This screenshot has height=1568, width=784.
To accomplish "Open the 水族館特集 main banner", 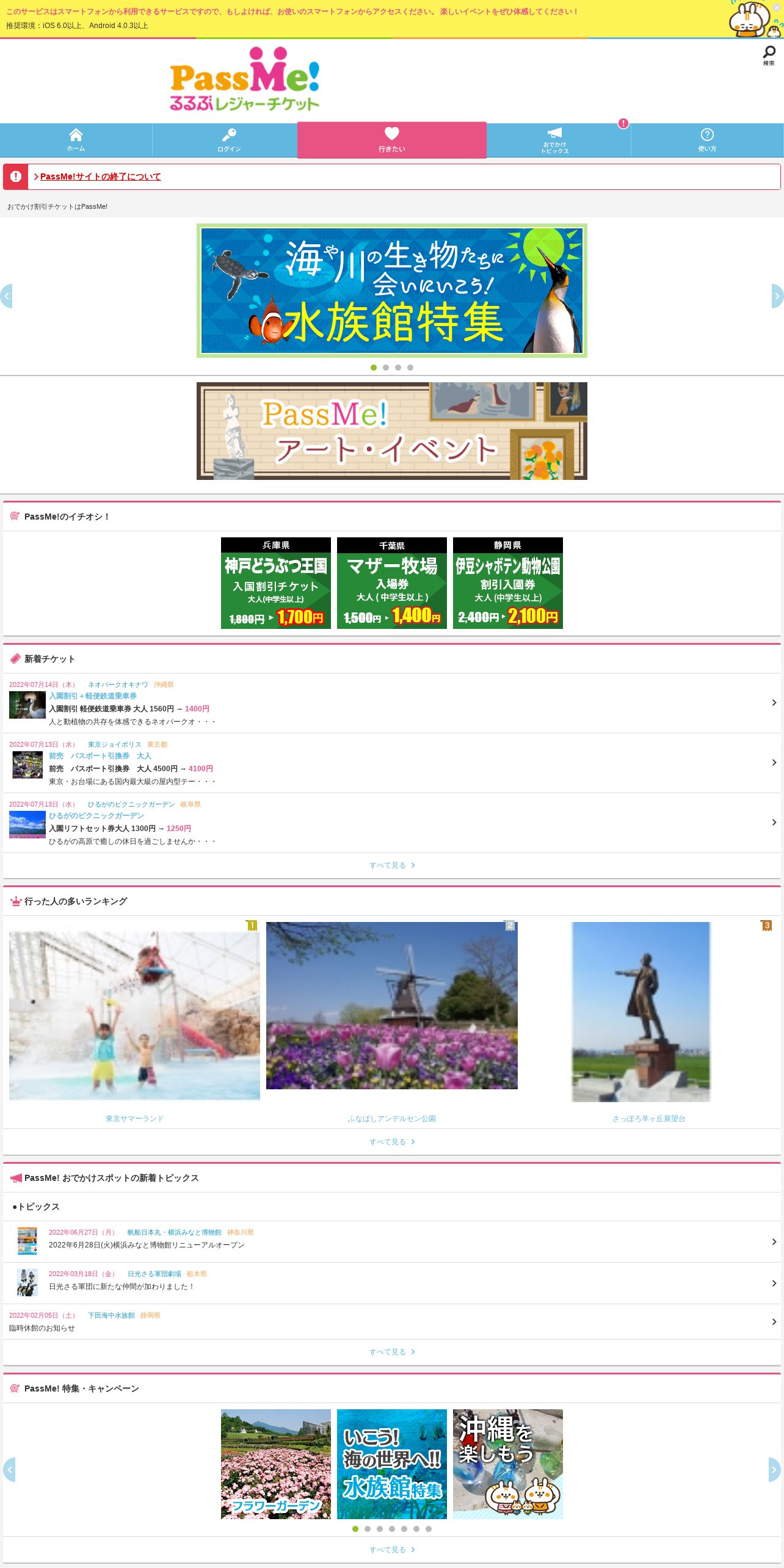I will point(391,291).
